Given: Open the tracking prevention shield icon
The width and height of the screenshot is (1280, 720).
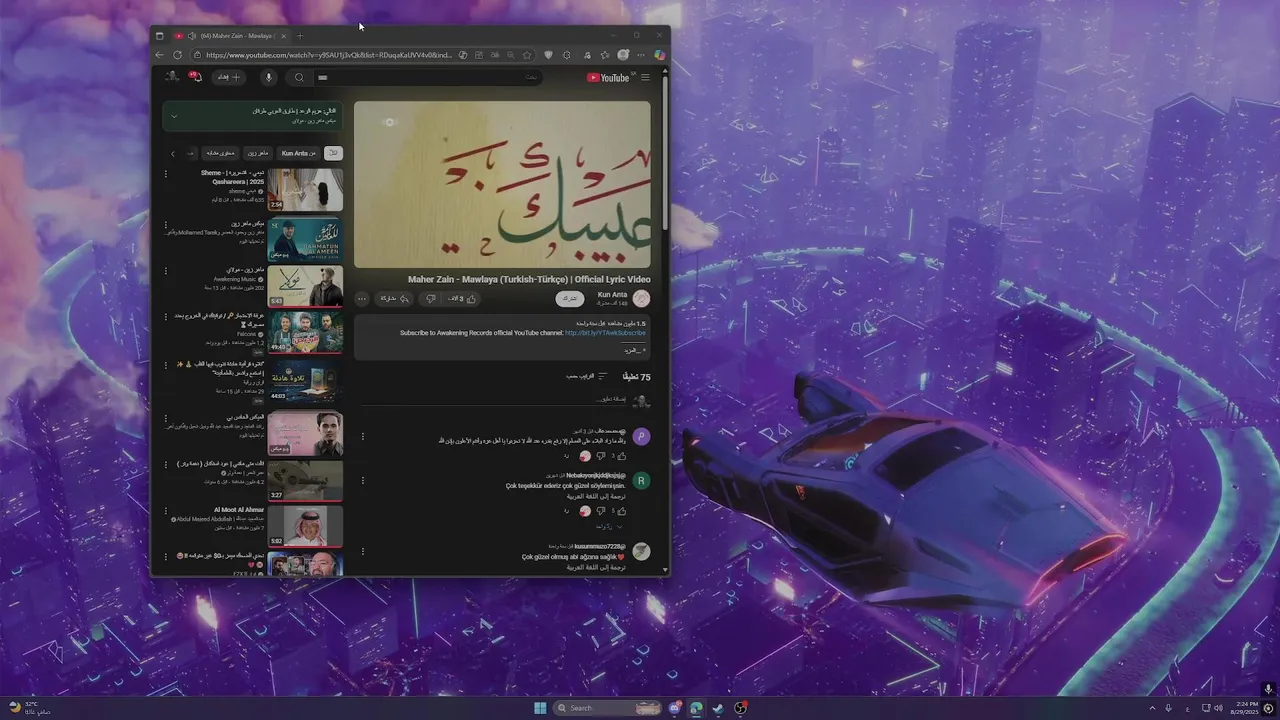Looking at the screenshot, I should (x=548, y=55).
